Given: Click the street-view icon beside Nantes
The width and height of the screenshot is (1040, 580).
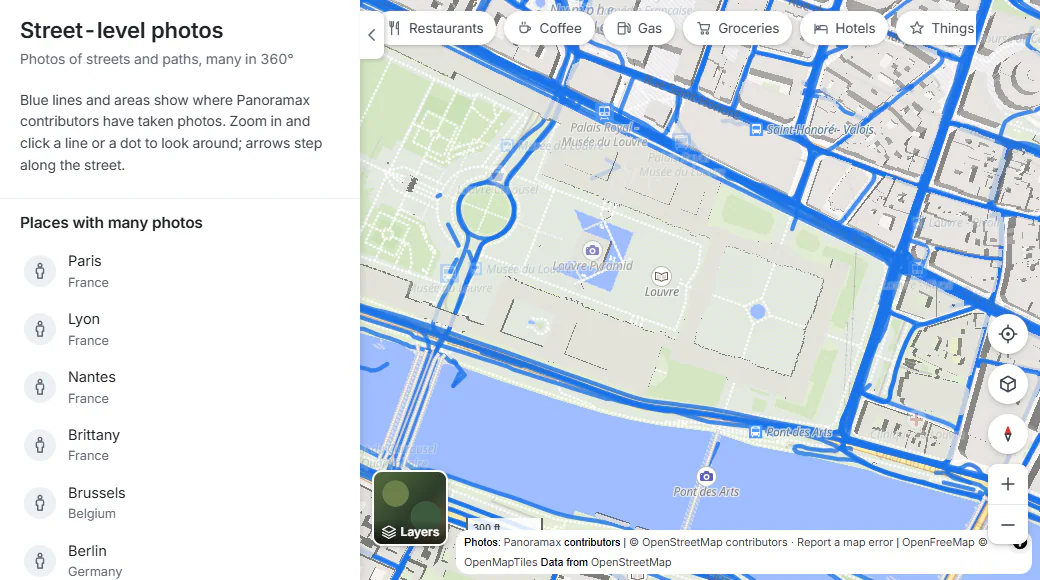Looking at the screenshot, I should [40, 387].
